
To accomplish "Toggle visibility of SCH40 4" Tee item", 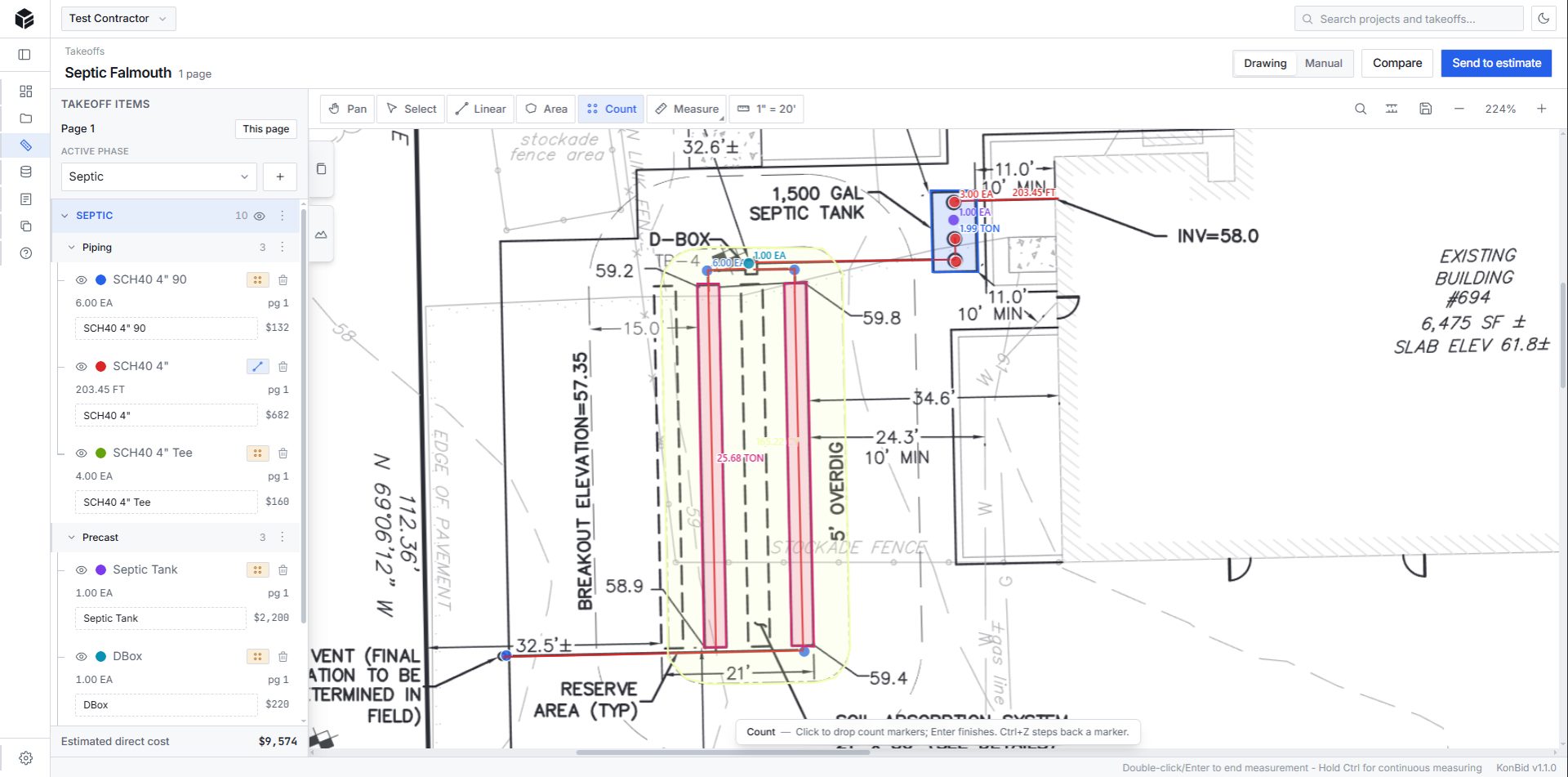I will pos(82,453).
